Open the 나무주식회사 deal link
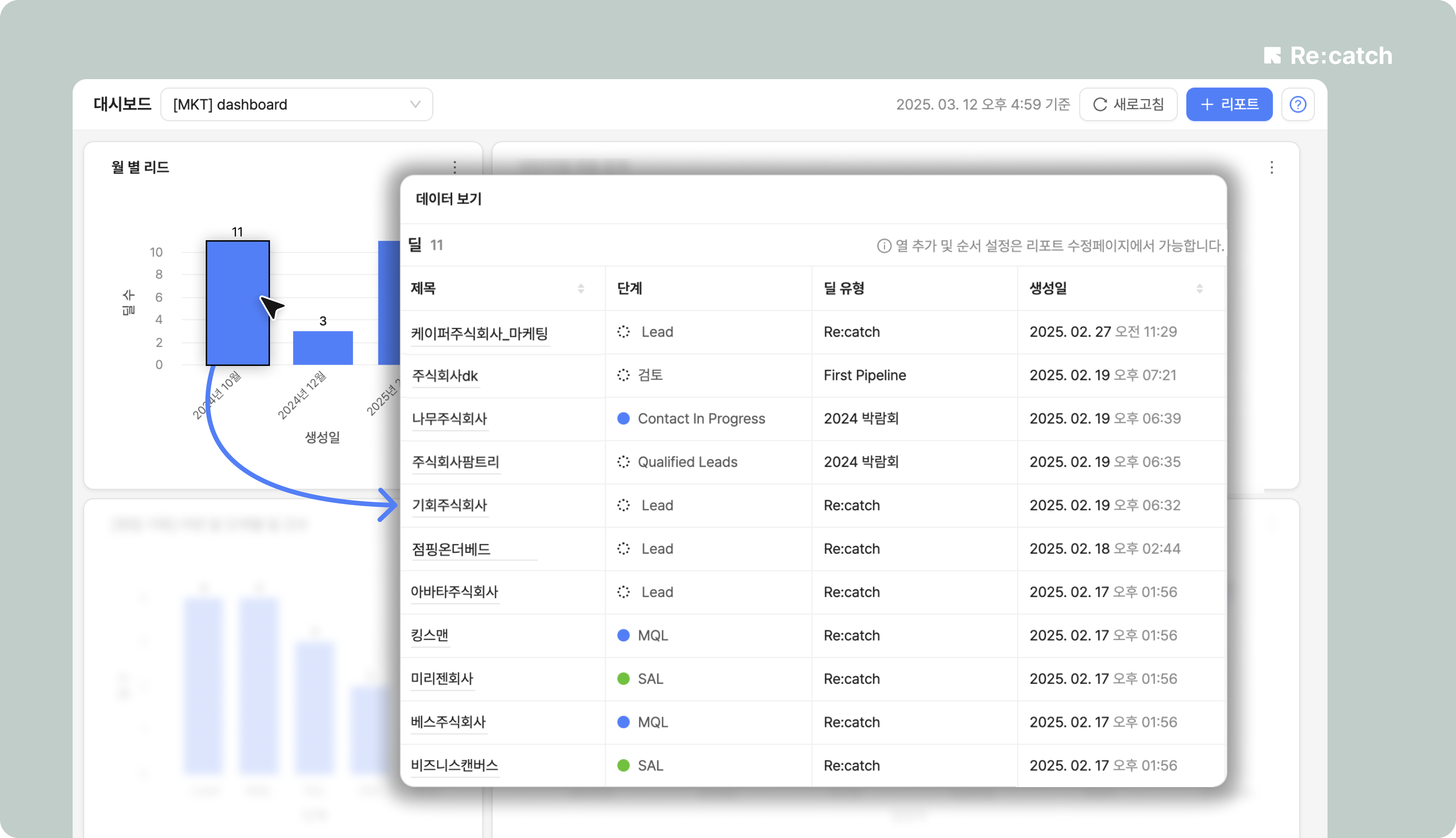 449,418
